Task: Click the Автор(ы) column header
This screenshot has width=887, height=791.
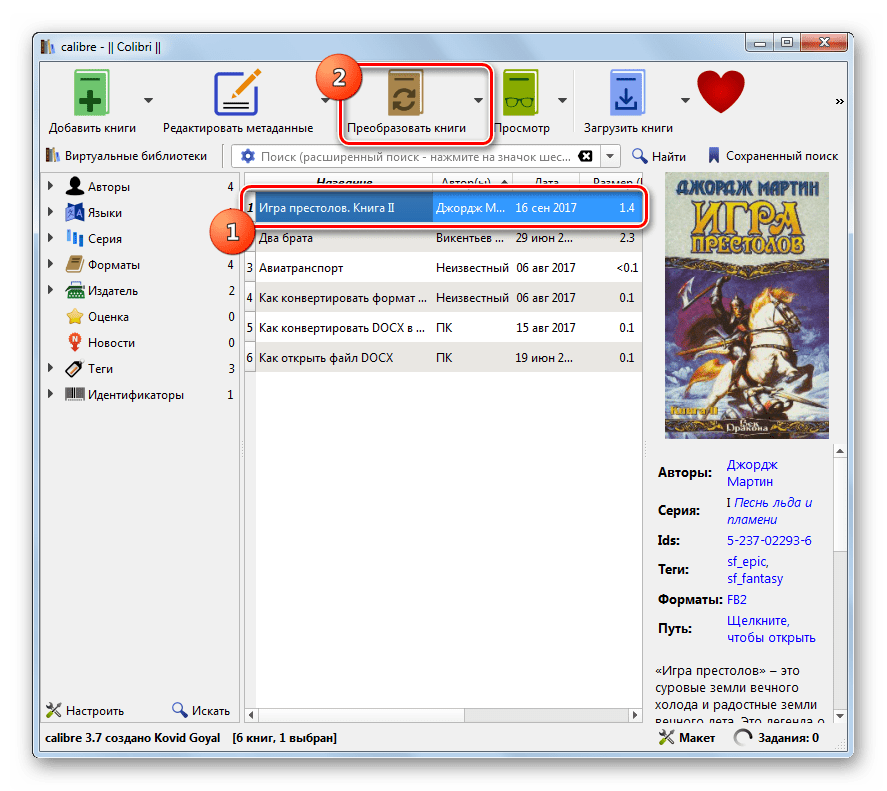Action: coord(472,181)
